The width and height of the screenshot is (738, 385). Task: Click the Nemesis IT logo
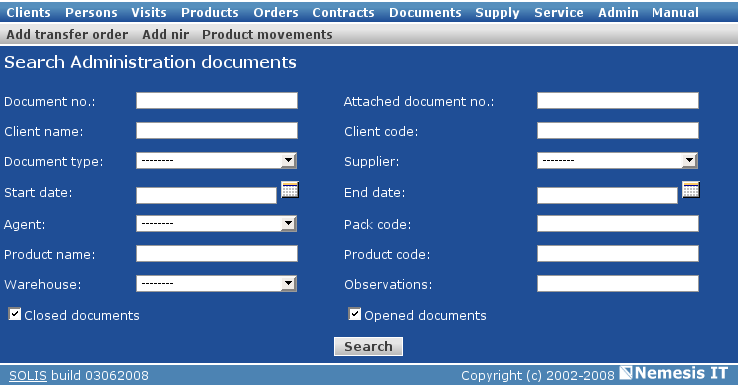tap(674, 373)
